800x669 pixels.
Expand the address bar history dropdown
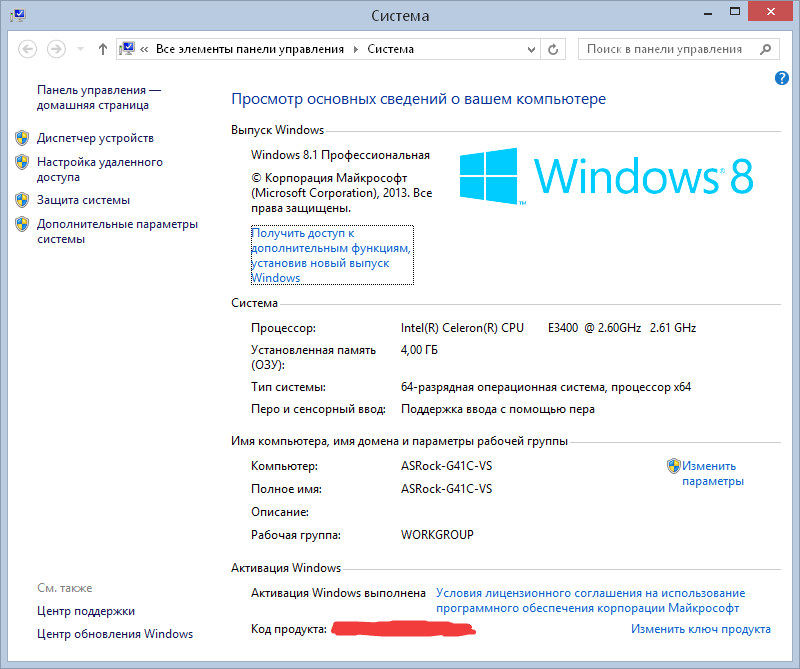click(x=531, y=49)
